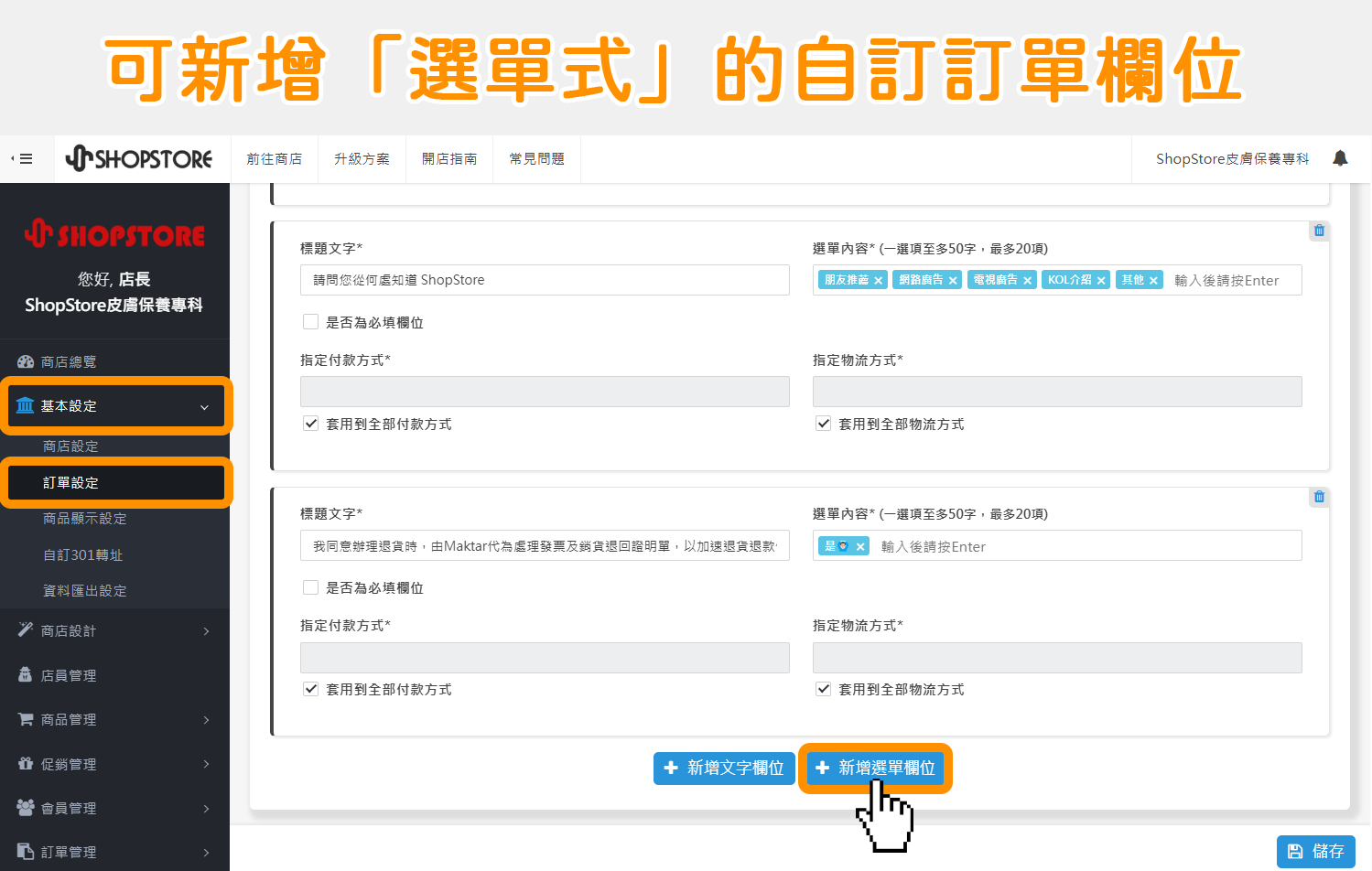1372x871 pixels.
Task: Open 指定付款方式 dropdown in first field
Action: pyautogui.click(x=545, y=392)
